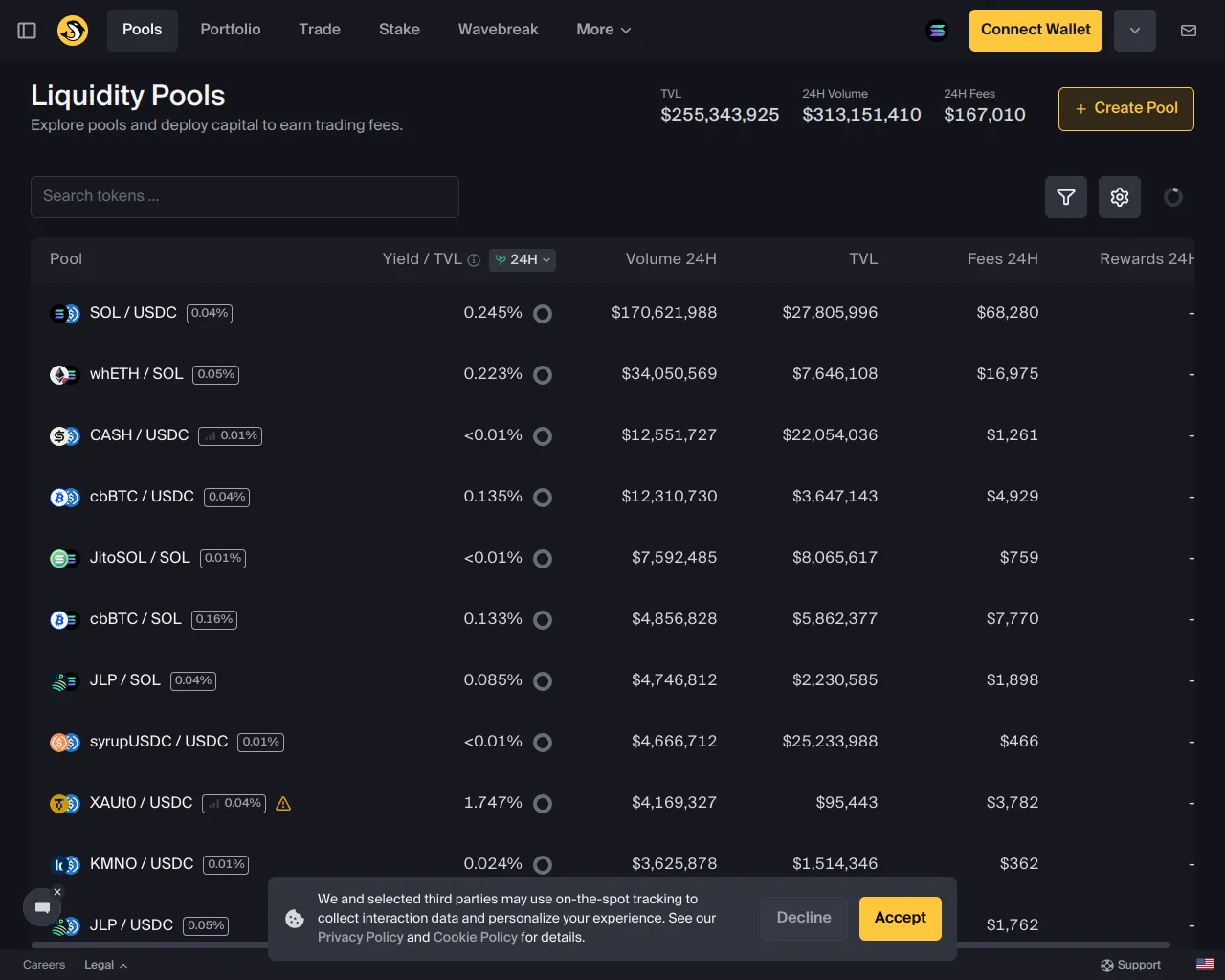Click the SOL / USDC token pair icon
This screenshot has height=980, width=1225.
[65, 313]
